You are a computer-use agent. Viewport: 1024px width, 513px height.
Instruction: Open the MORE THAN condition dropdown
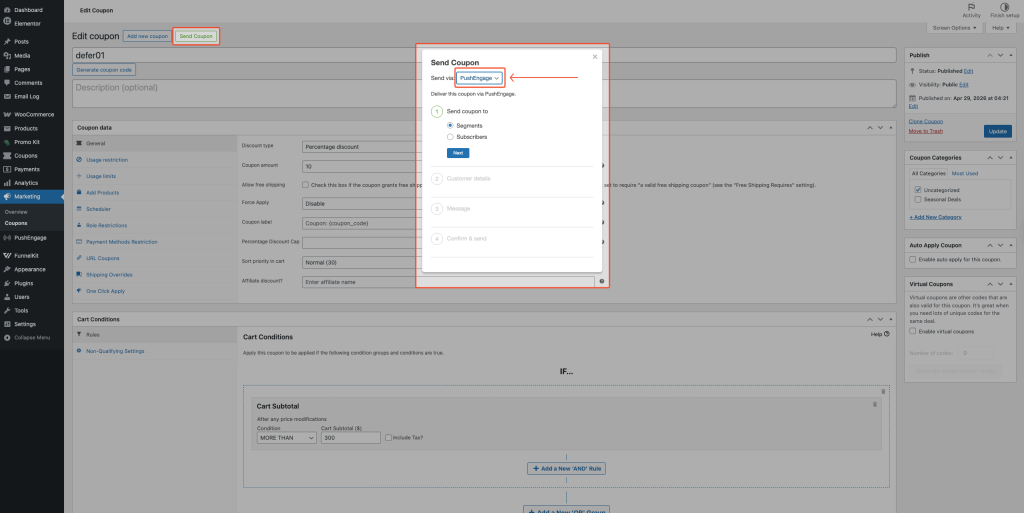coord(286,438)
